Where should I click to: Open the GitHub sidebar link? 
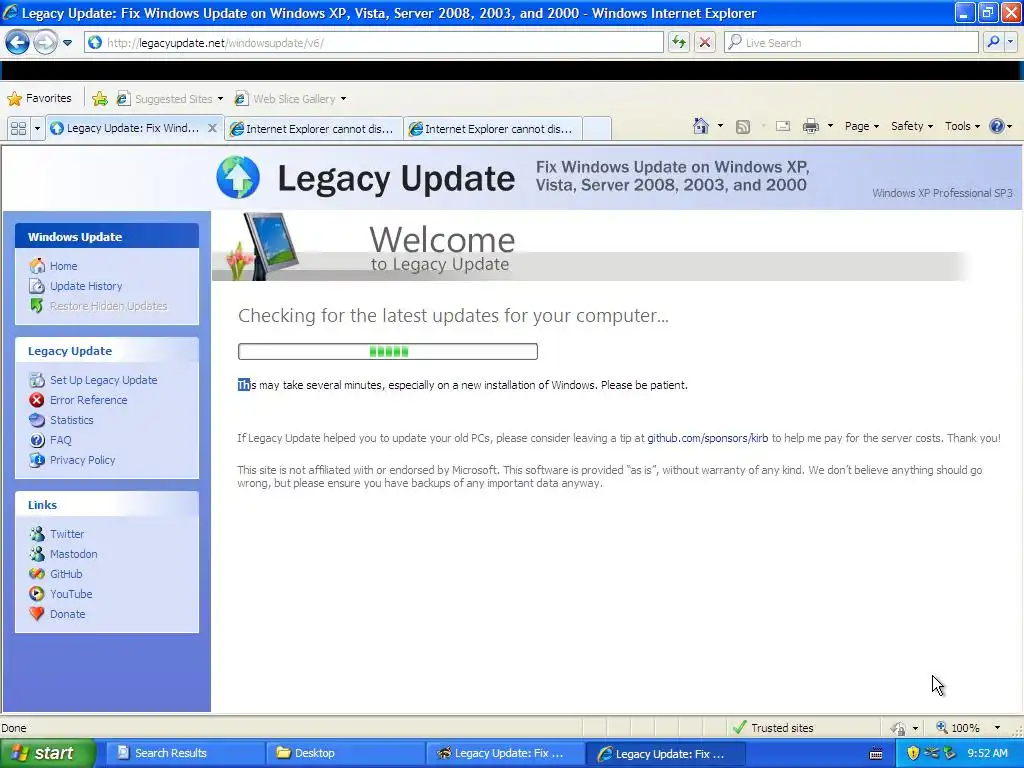coord(66,574)
